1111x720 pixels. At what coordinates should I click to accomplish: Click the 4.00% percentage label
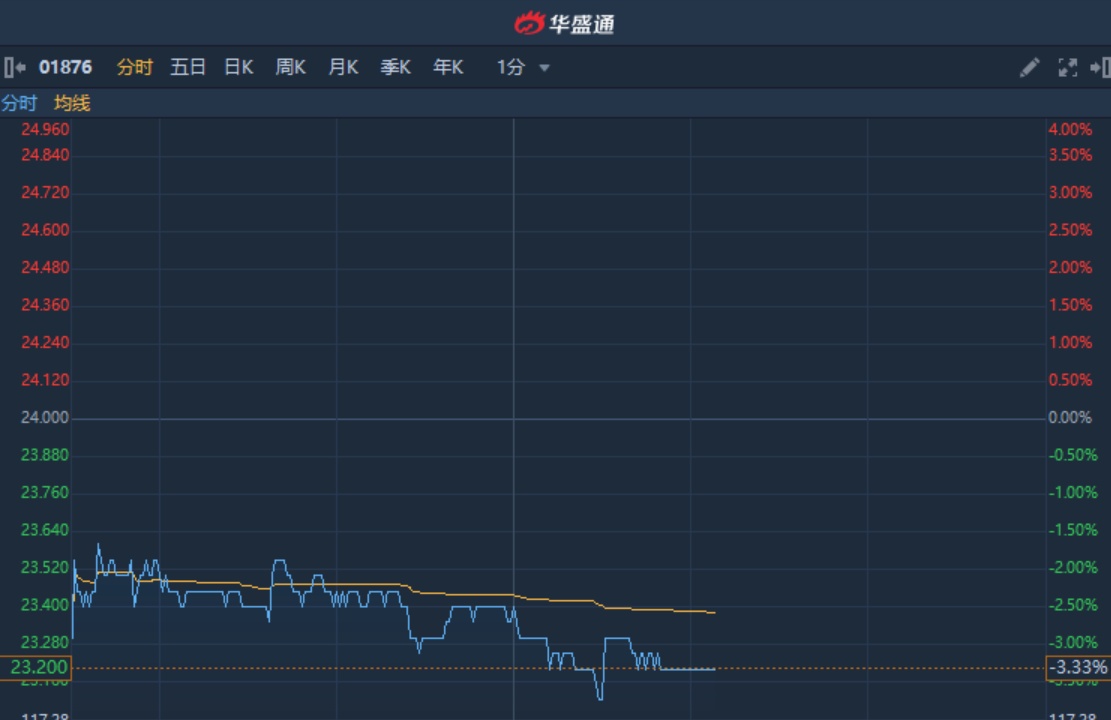(1070, 130)
